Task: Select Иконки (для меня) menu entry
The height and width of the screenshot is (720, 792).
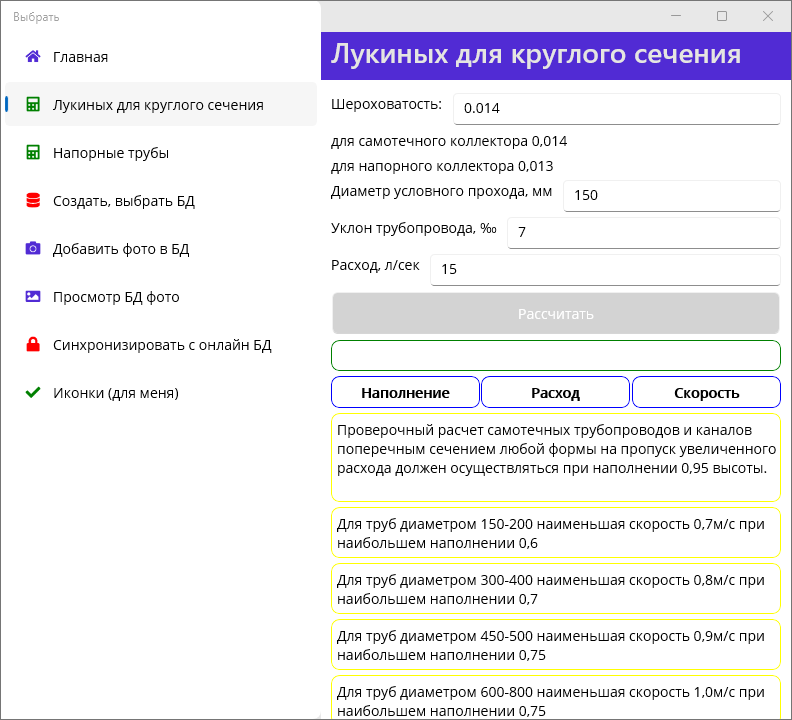Action: 116,393
